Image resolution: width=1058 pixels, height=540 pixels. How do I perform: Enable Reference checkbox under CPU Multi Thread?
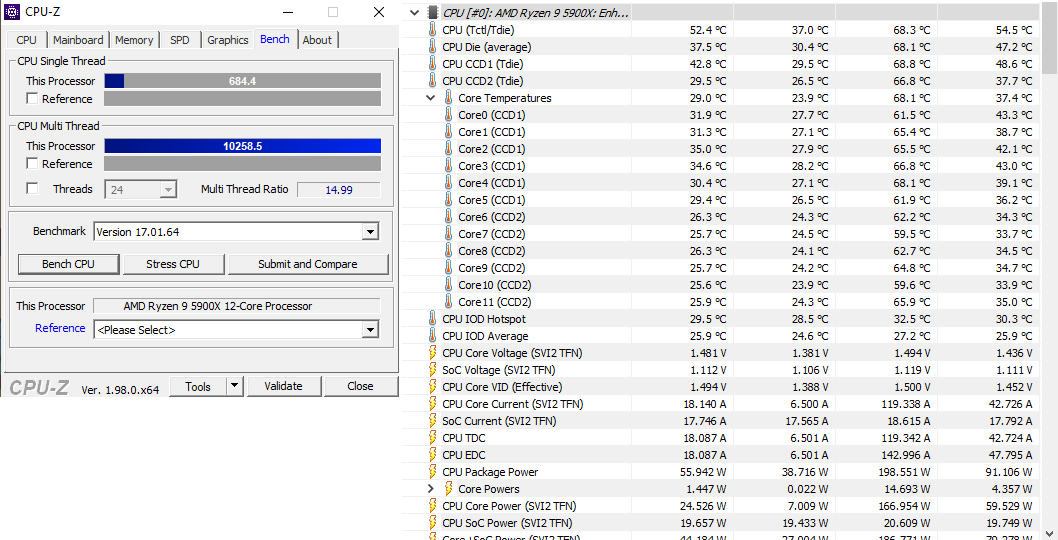point(32,163)
